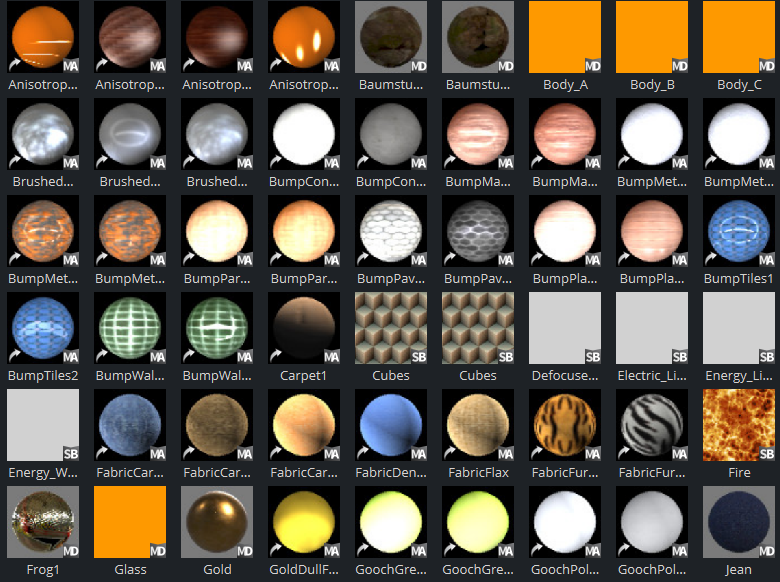This screenshot has height=582, width=780.
Task: Click the Body_B material thumbnail
Action: 652,37
